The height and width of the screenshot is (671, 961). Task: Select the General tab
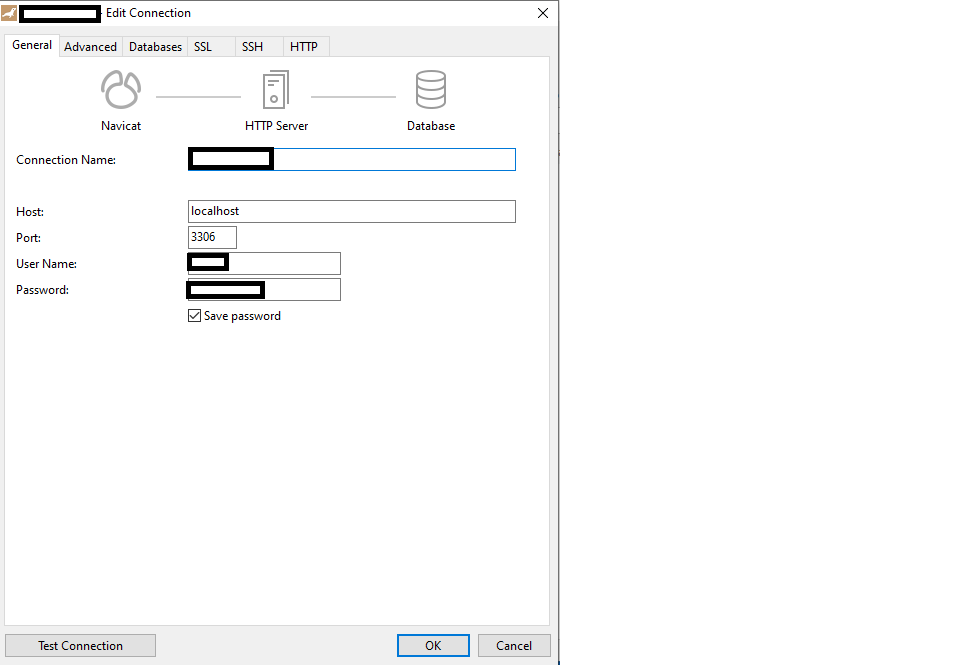tap(32, 46)
